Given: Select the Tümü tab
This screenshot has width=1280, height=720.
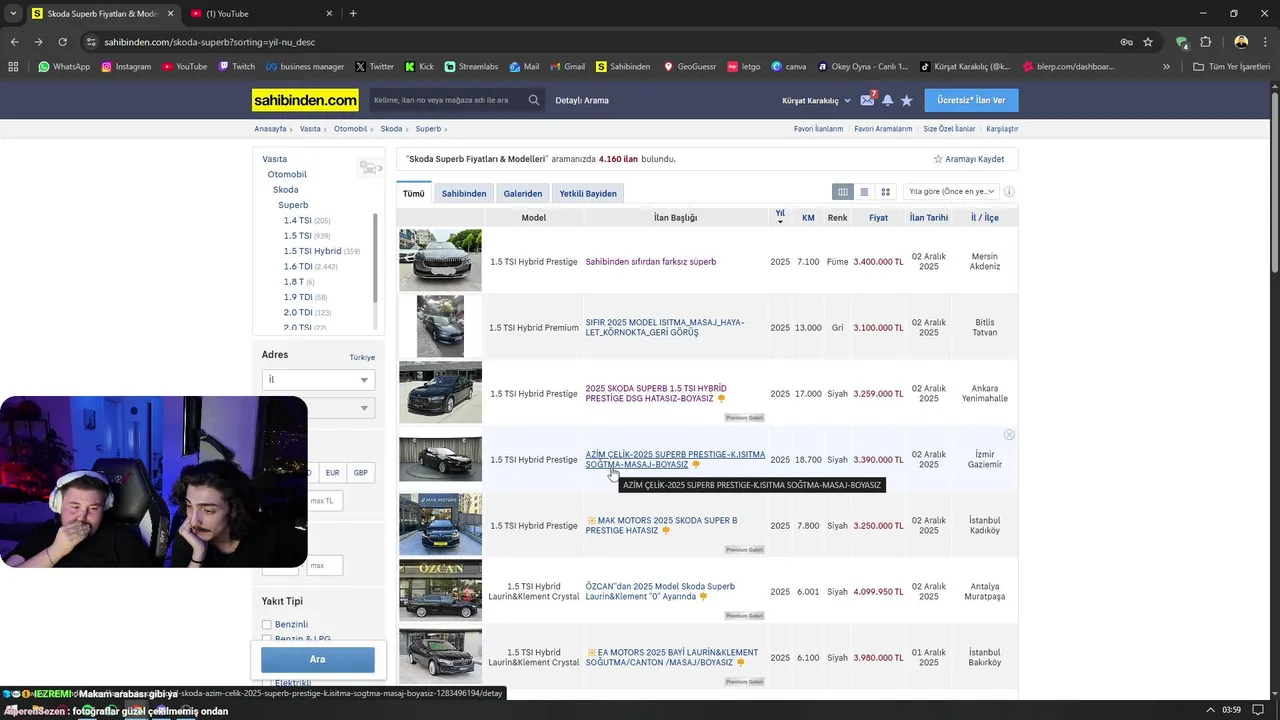Looking at the screenshot, I should click(x=414, y=193).
